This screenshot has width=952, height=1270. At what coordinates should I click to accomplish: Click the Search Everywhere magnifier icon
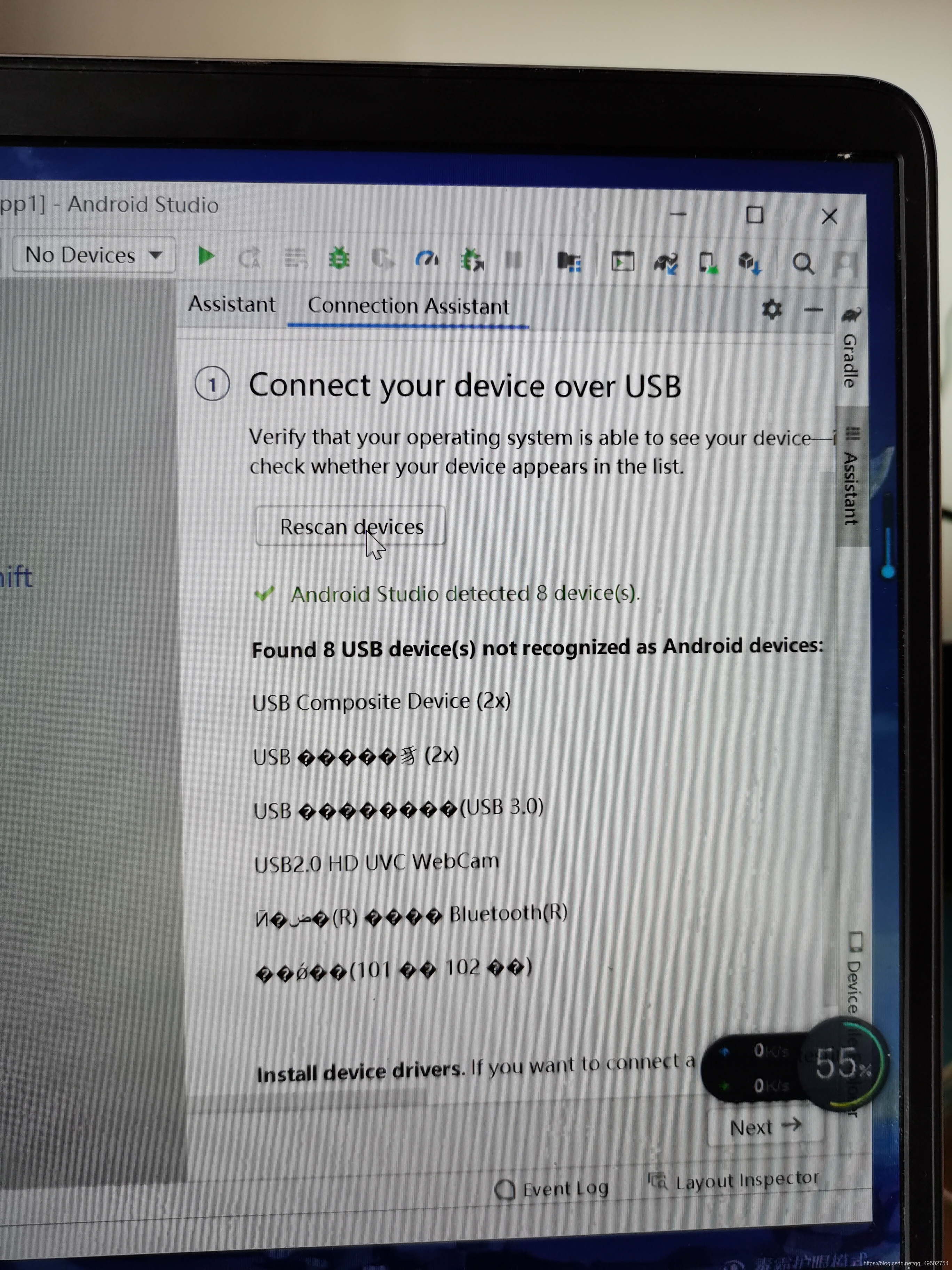803,264
